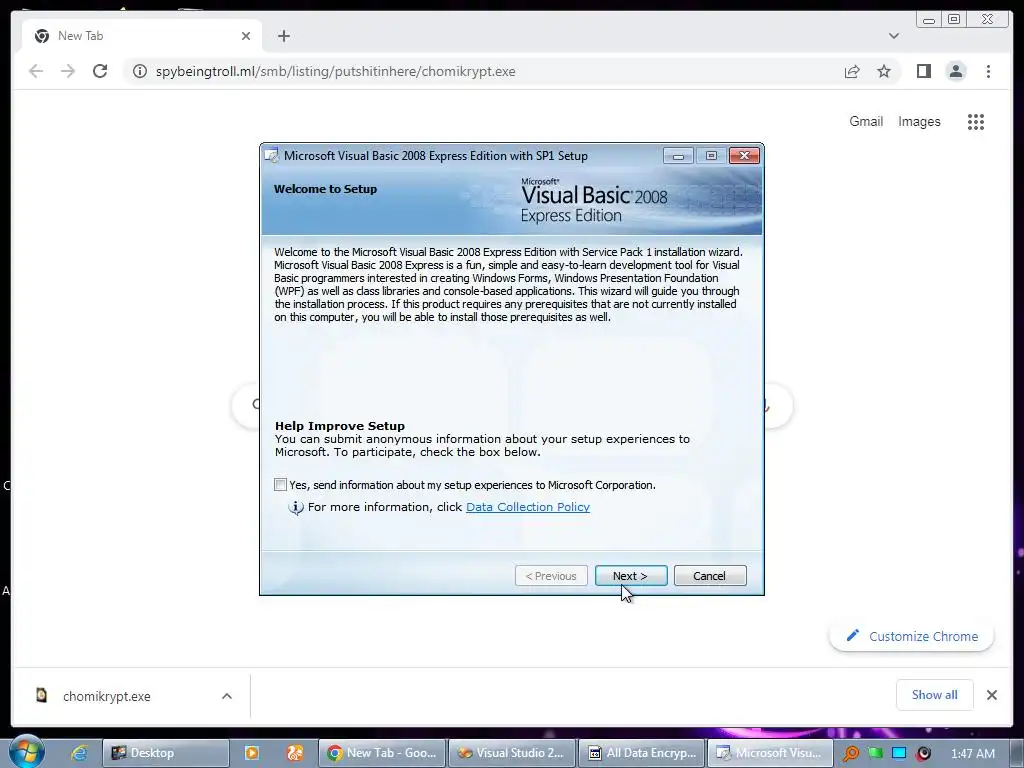Click the Customize Chrome button
The width and height of the screenshot is (1024, 768).
[x=912, y=636]
